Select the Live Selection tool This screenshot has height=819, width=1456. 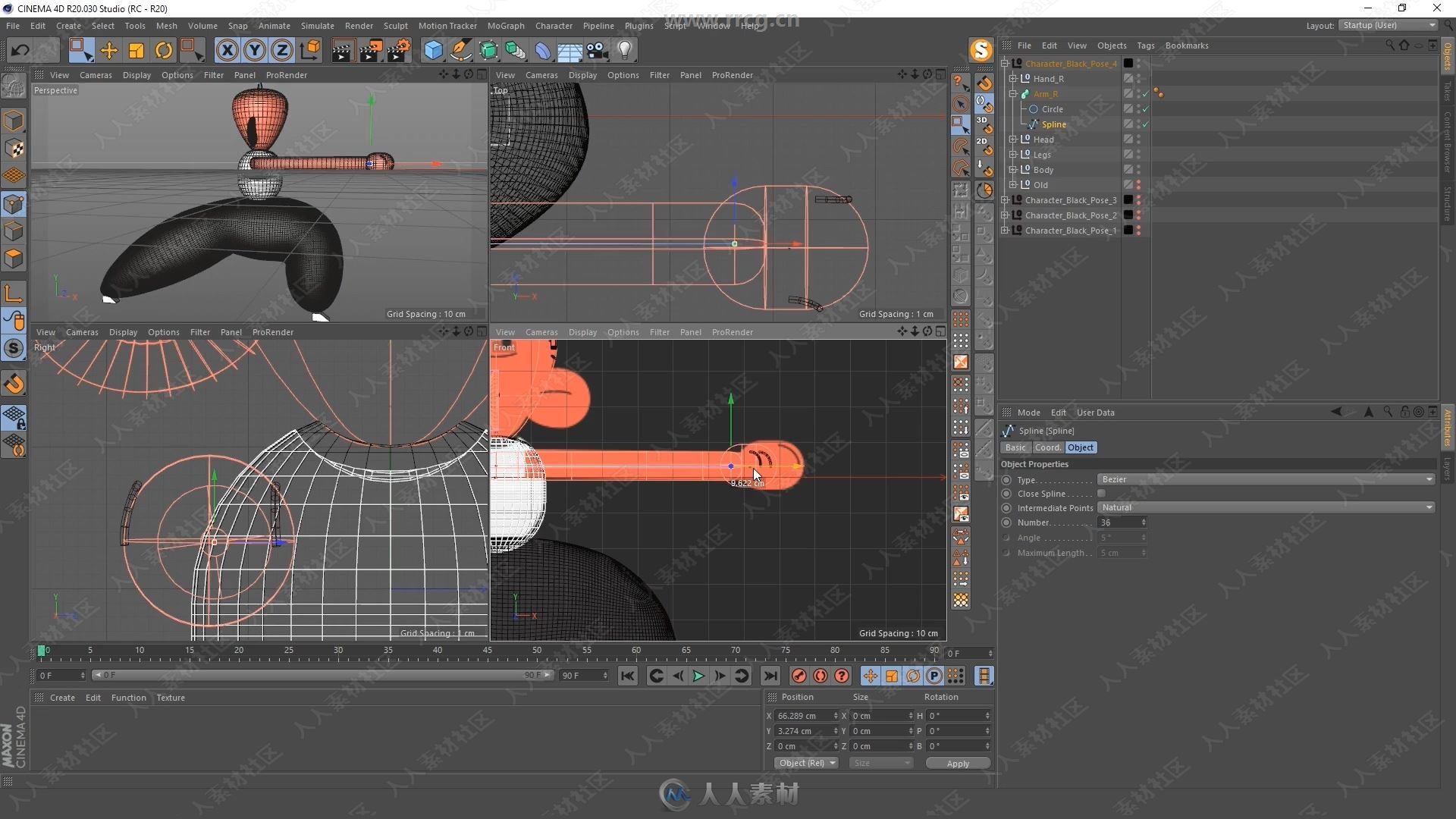[x=80, y=51]
